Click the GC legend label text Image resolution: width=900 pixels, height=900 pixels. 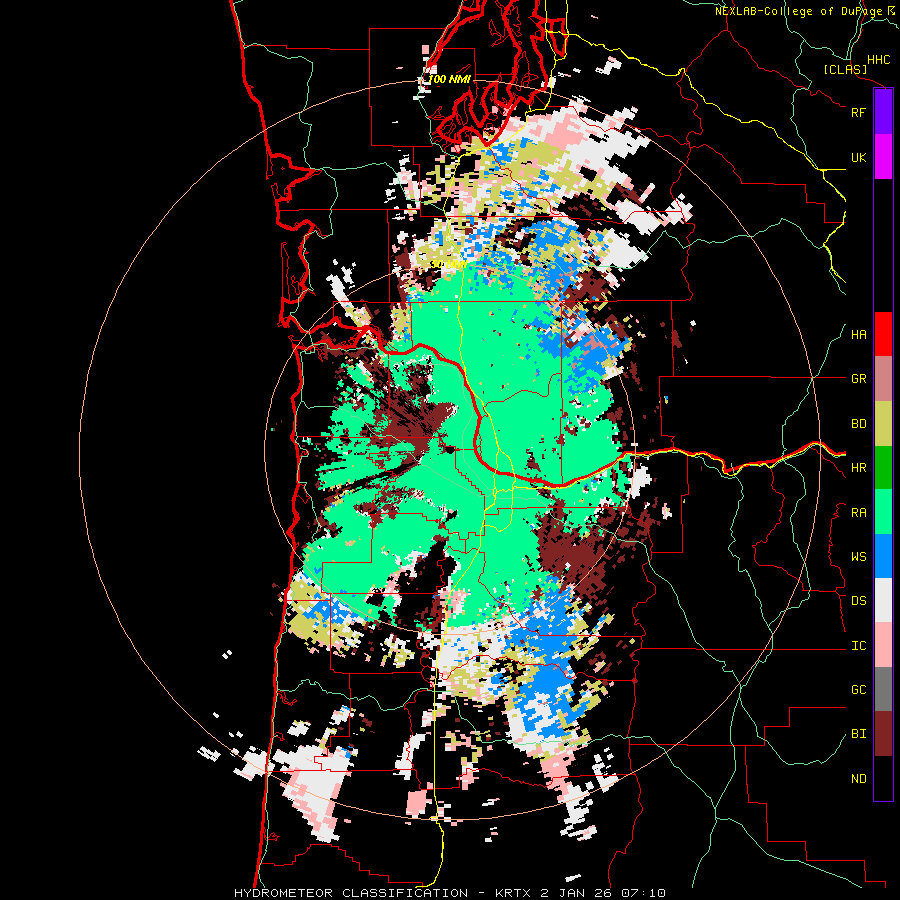coord(858,690)
